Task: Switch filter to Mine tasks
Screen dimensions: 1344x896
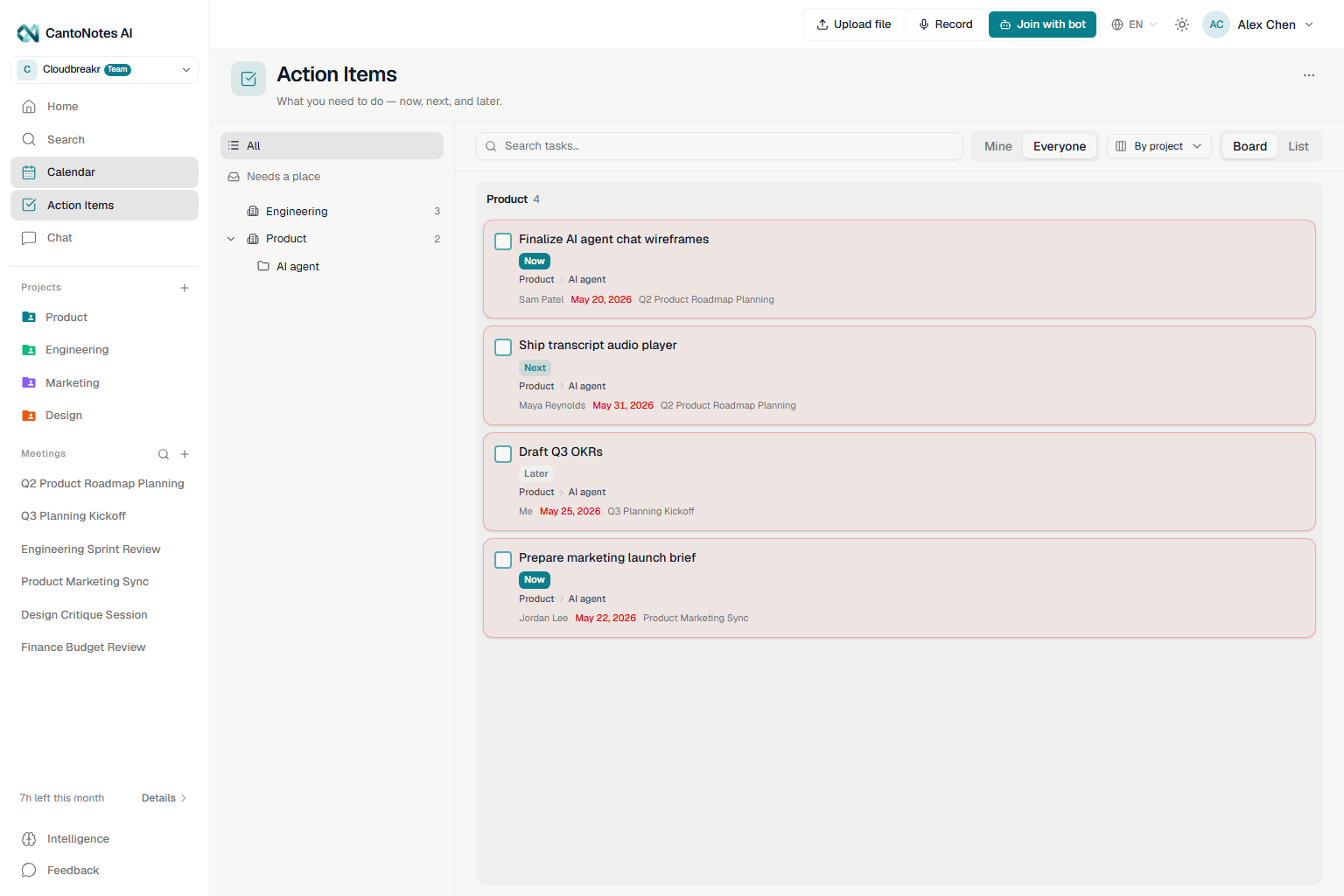Action: click(x=997, y=146)
